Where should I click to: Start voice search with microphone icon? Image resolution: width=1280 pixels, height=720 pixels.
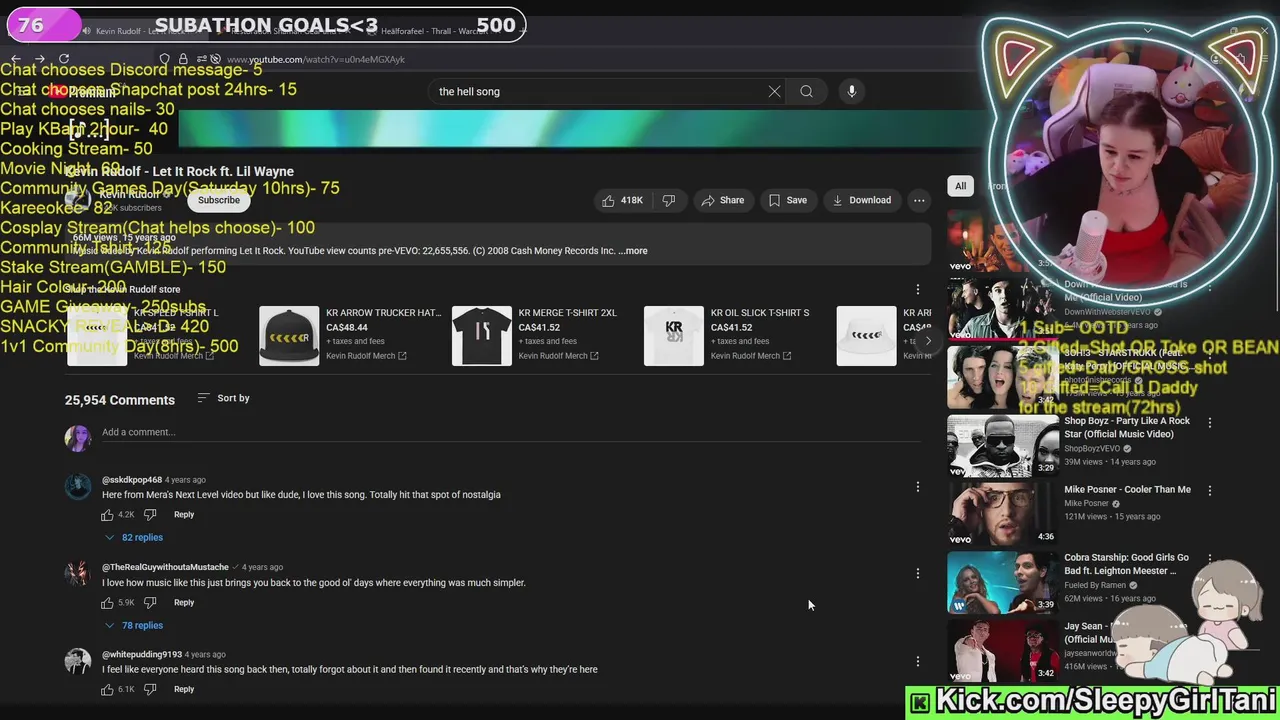[852, 91]
